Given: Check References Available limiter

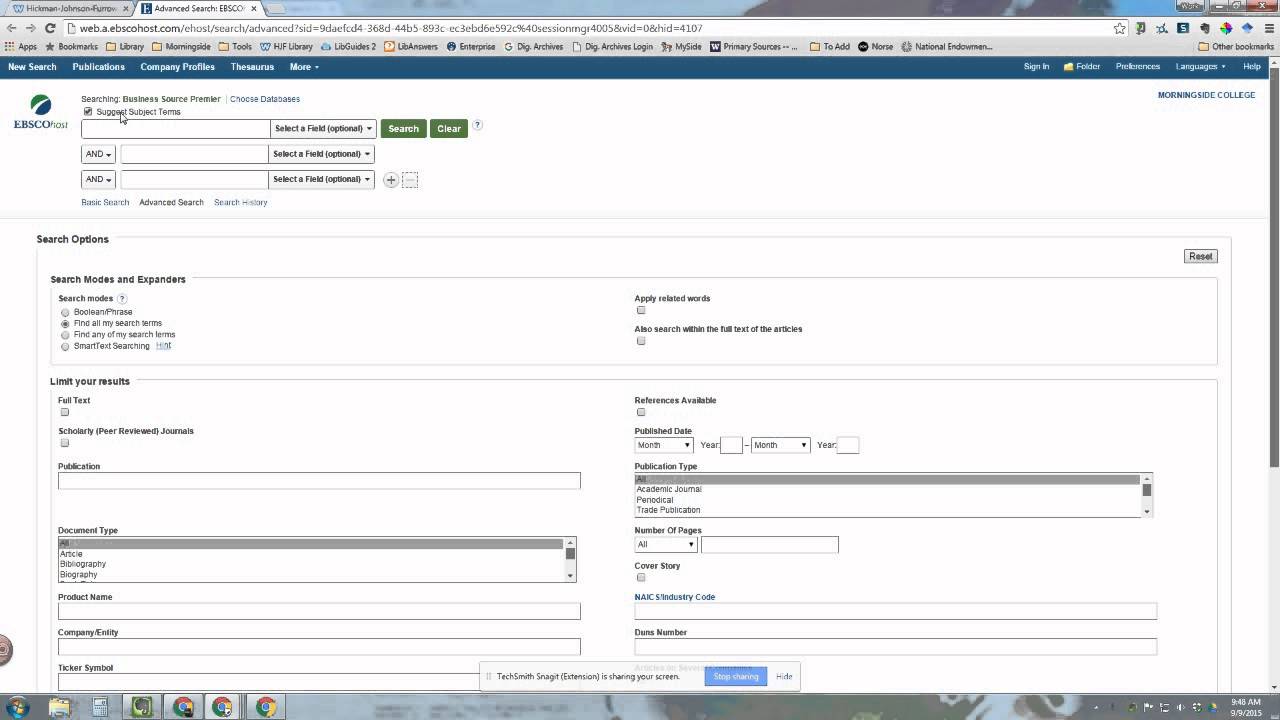Looking at the screenshot, I should tap(641, 412).
